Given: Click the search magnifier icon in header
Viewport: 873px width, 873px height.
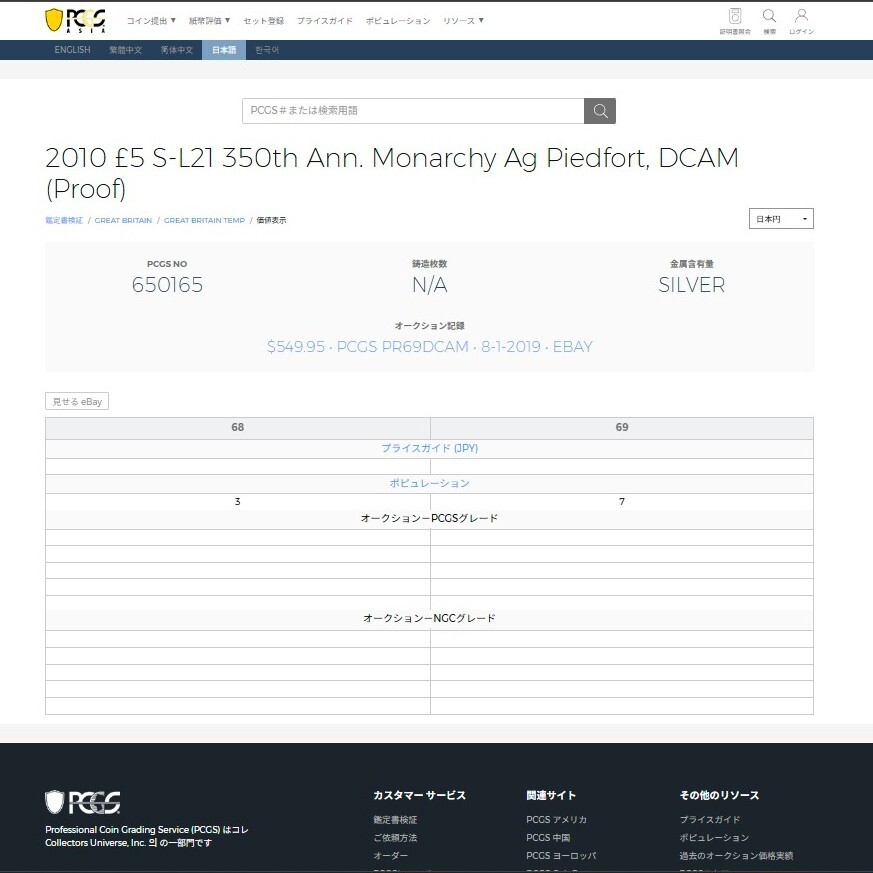Looking at the screenshot, I should (x=769, y=21).
